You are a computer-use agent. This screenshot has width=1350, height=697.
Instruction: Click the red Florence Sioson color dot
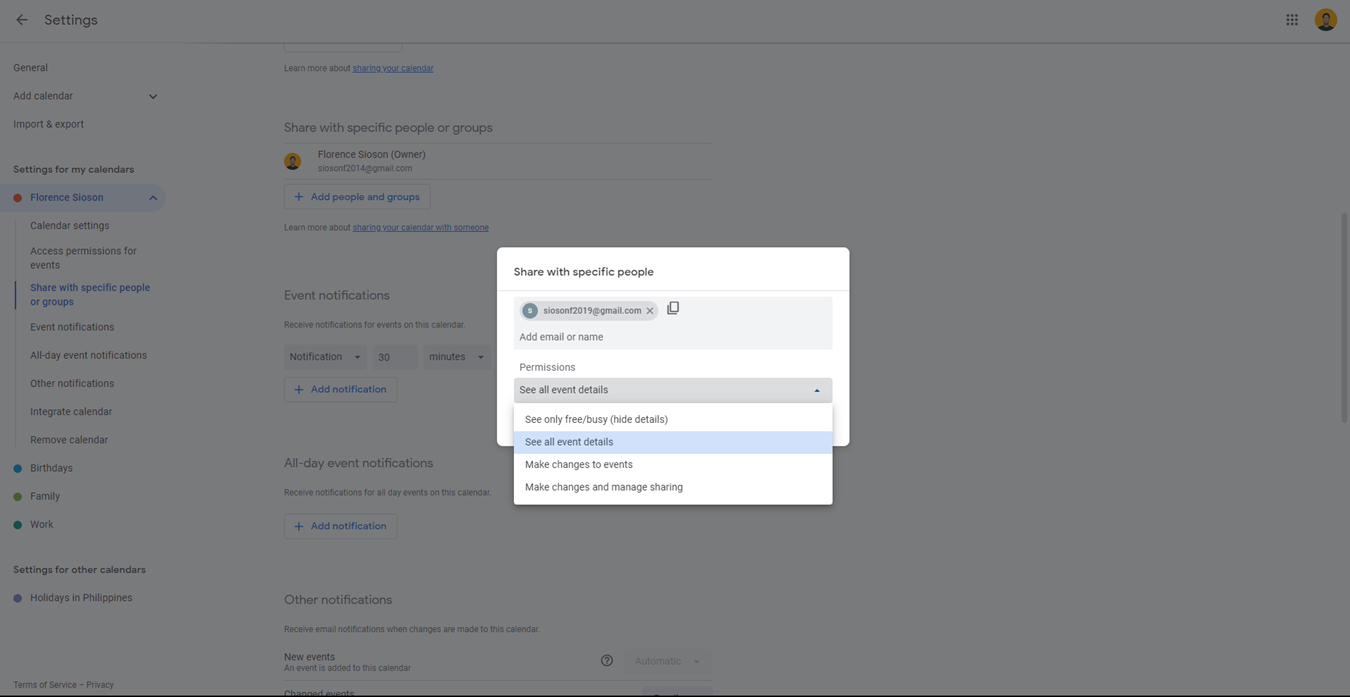(x=18, y=198)
